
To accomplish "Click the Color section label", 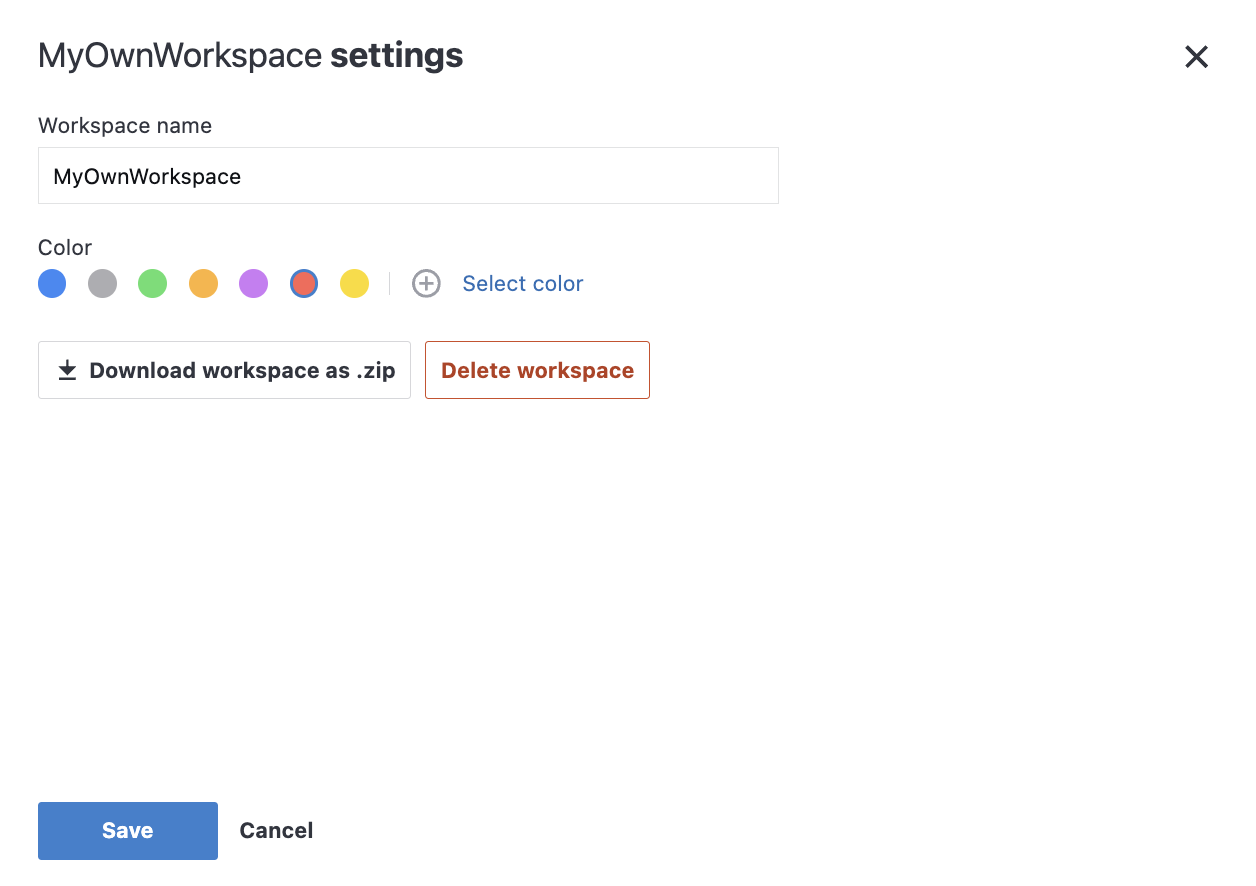I will (x=64, y=247).
